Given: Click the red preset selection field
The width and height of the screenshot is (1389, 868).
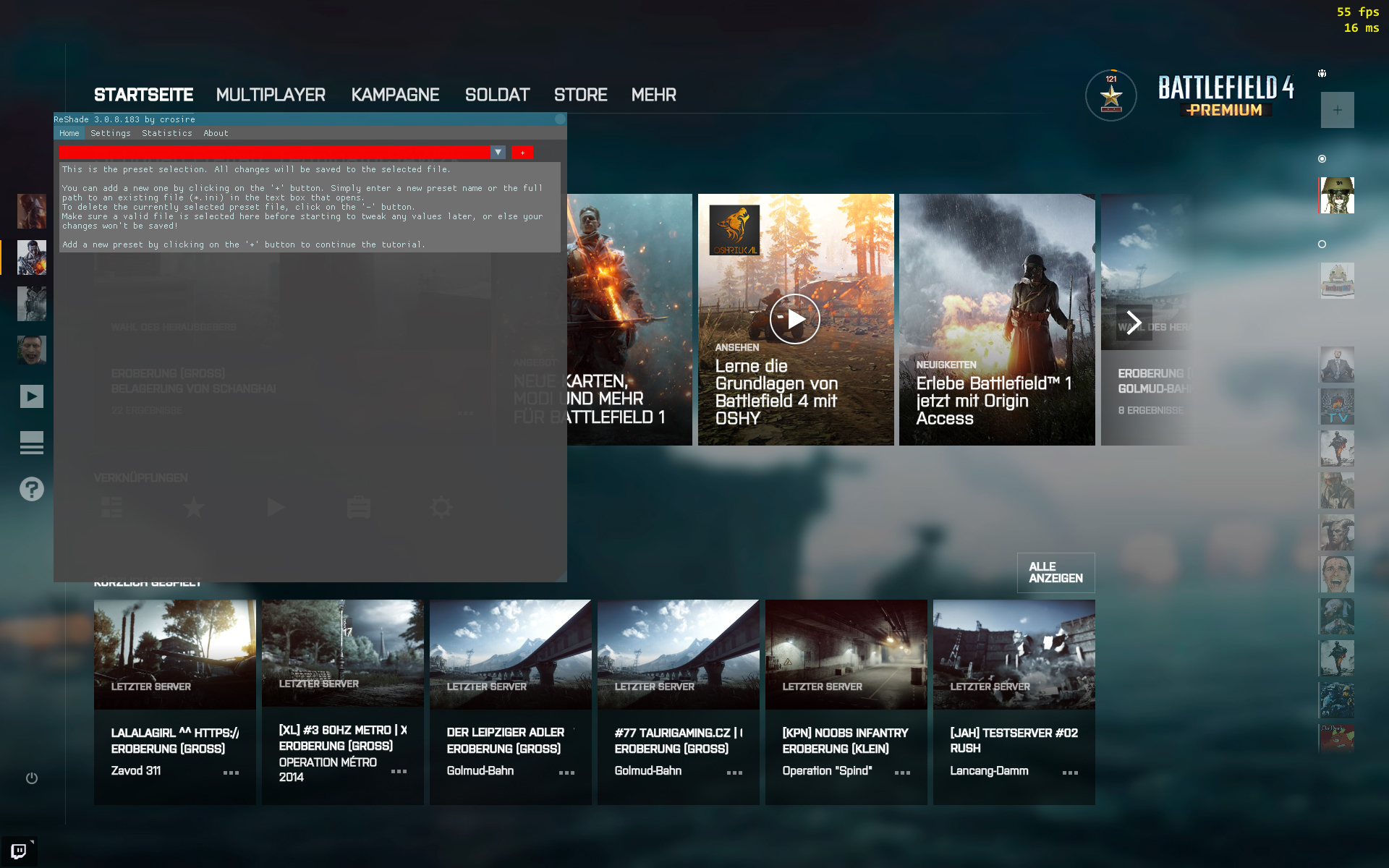Looking at the screenshot, I should [x=274, y=153].
